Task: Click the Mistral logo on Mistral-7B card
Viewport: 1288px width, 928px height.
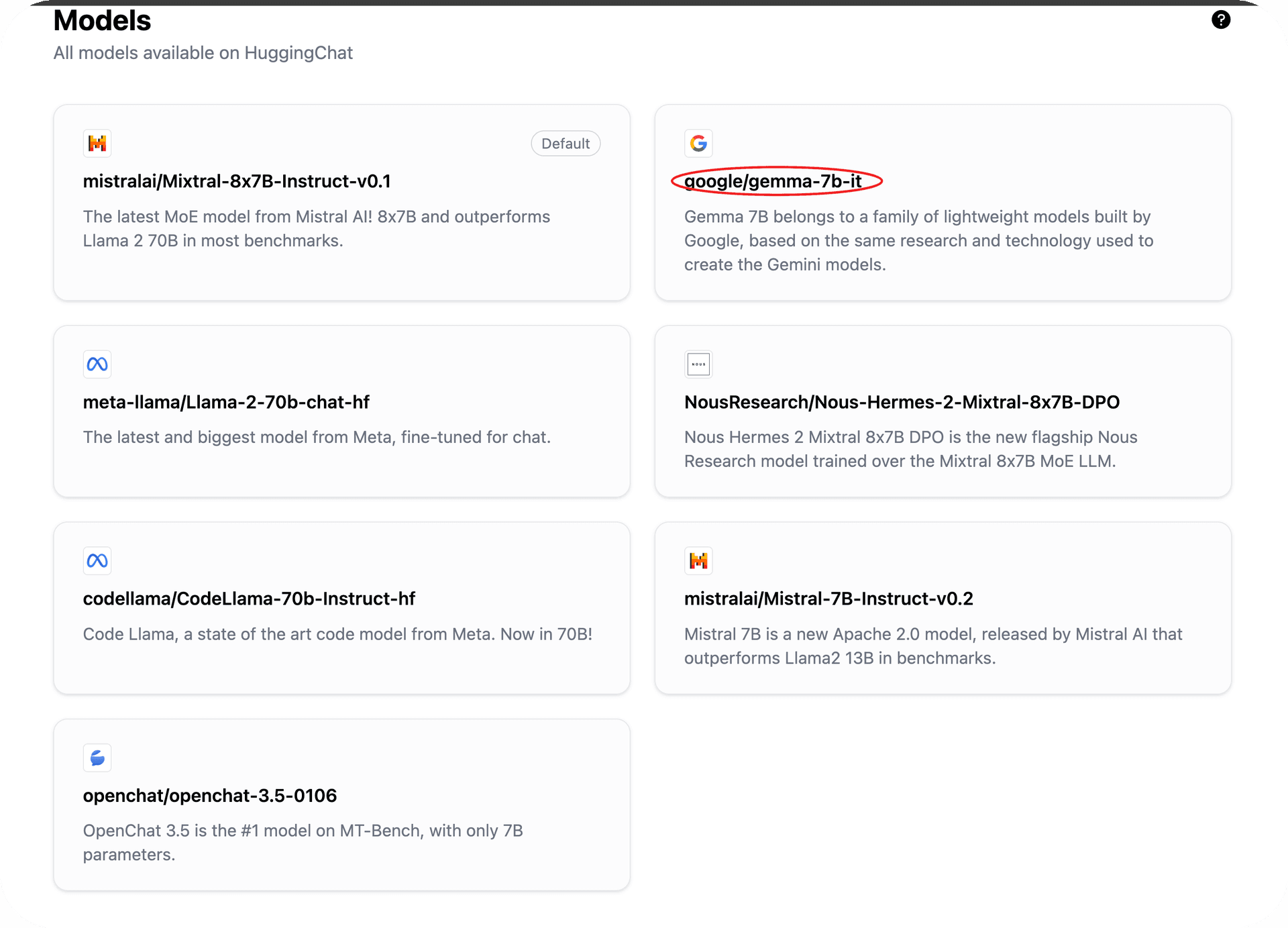Action: pyautogui.click(x=698, y=561)
